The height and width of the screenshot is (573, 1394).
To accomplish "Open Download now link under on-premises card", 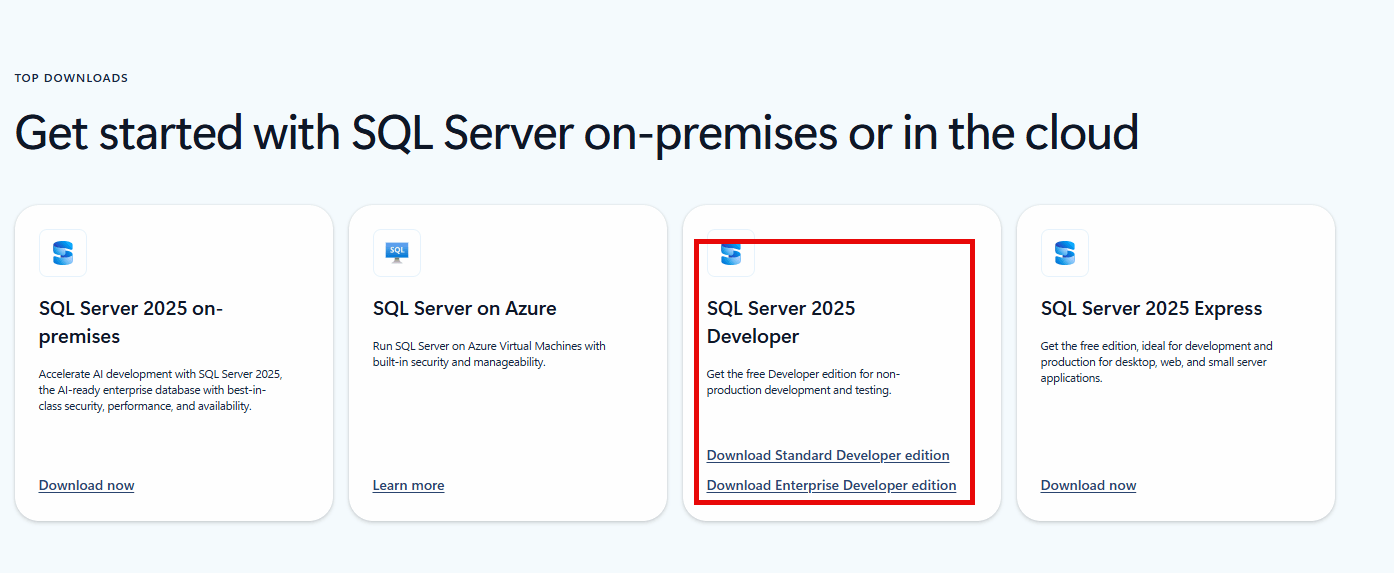I will [86, 485].
